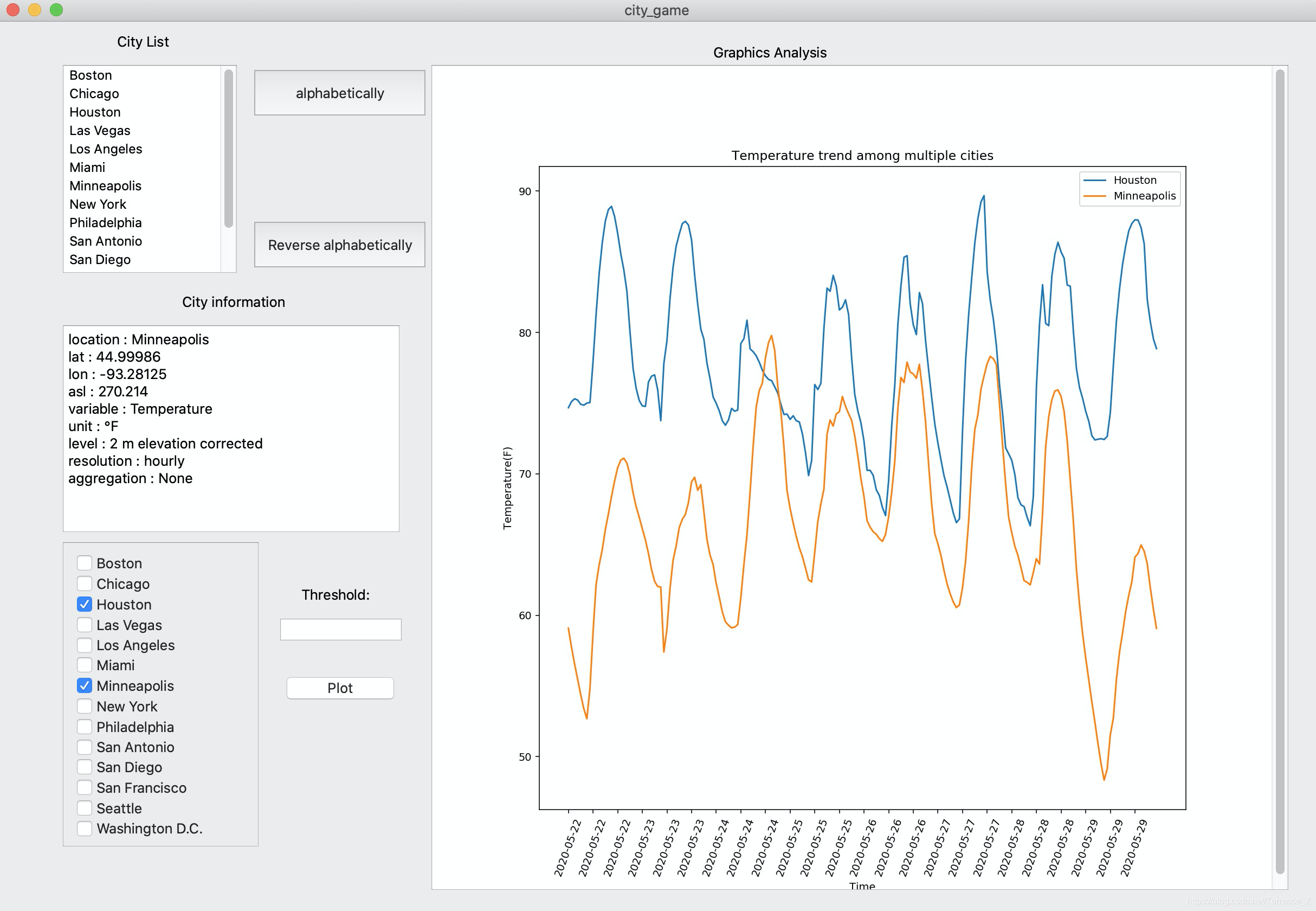This screenshot has height=911, width=1316.
Task: Select Miami in the City List
Action: [x=87, y=167]
